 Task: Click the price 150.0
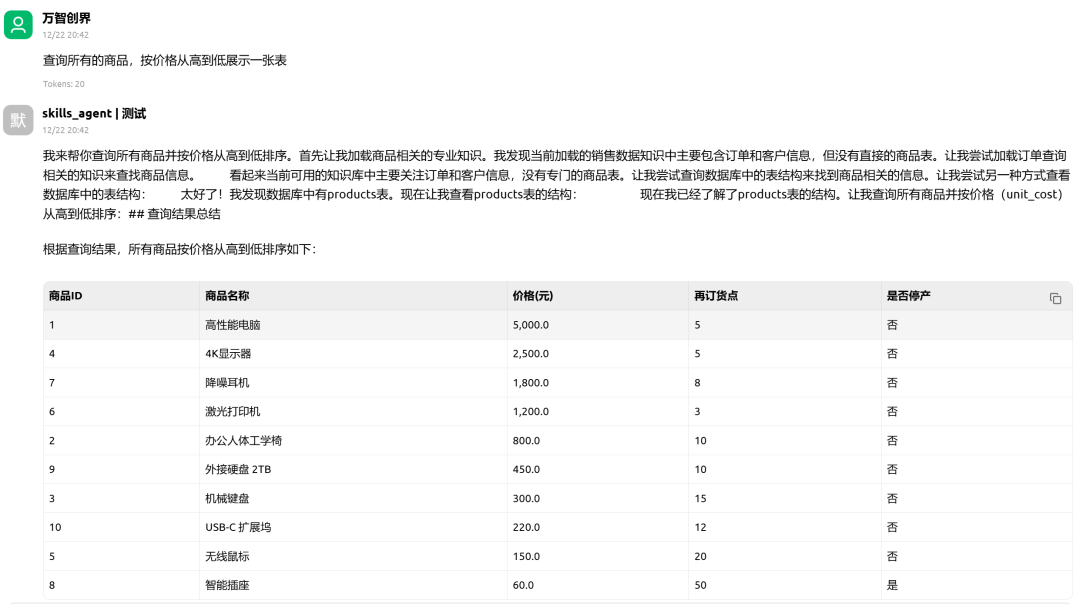(x=526, y=556)
